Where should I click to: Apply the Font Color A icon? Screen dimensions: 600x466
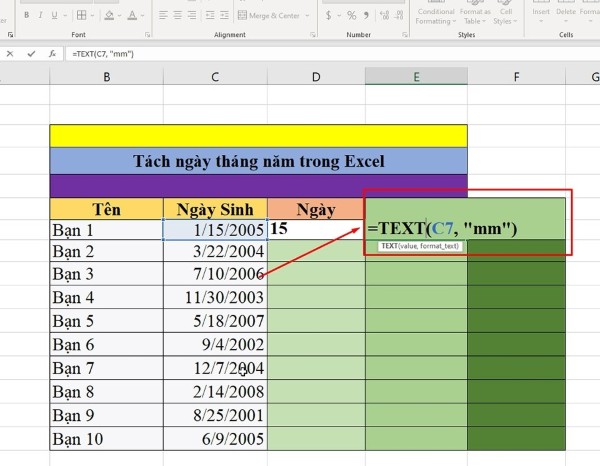[132, 15]
